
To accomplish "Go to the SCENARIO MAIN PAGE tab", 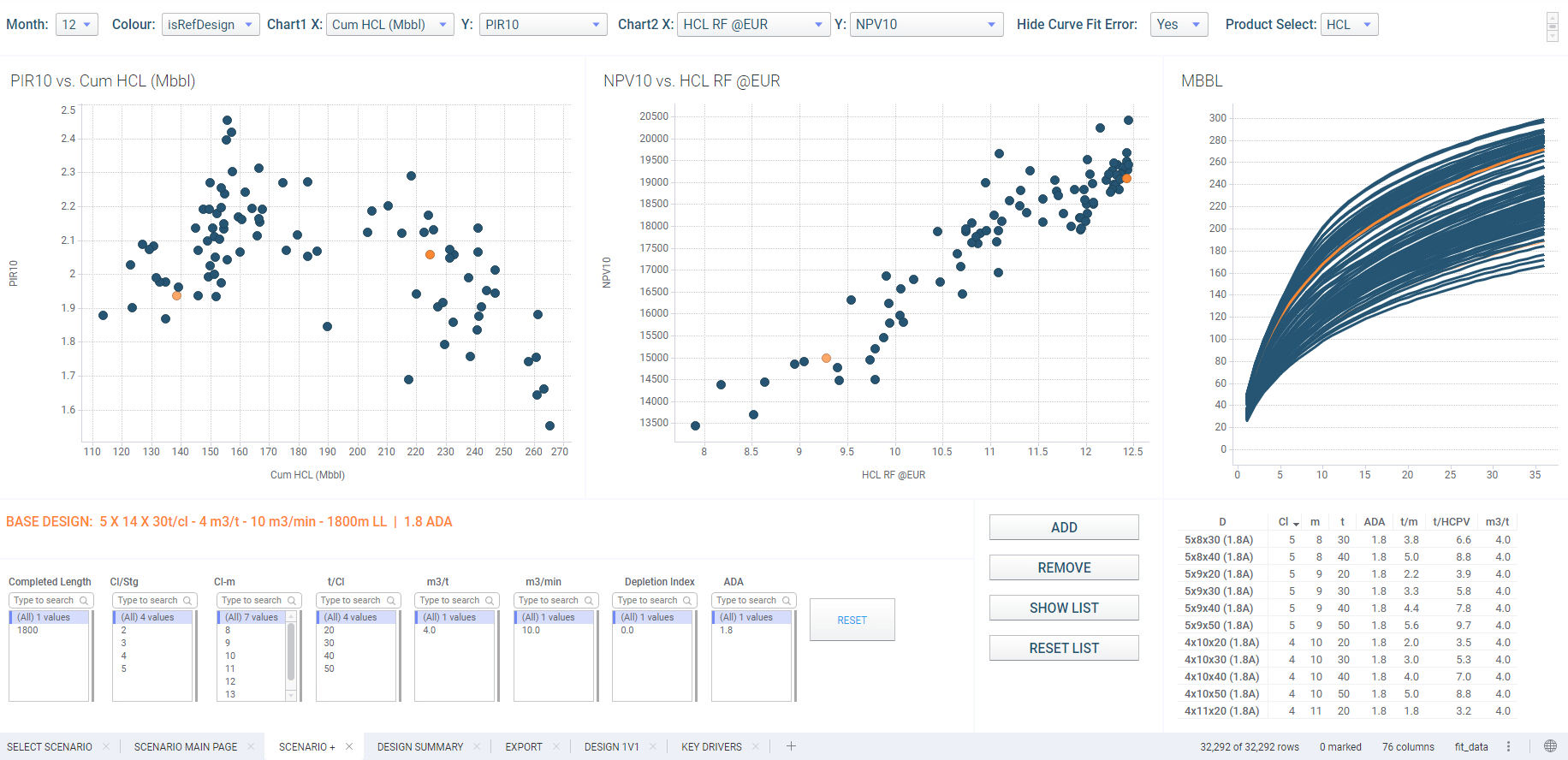I will [186, 746].
